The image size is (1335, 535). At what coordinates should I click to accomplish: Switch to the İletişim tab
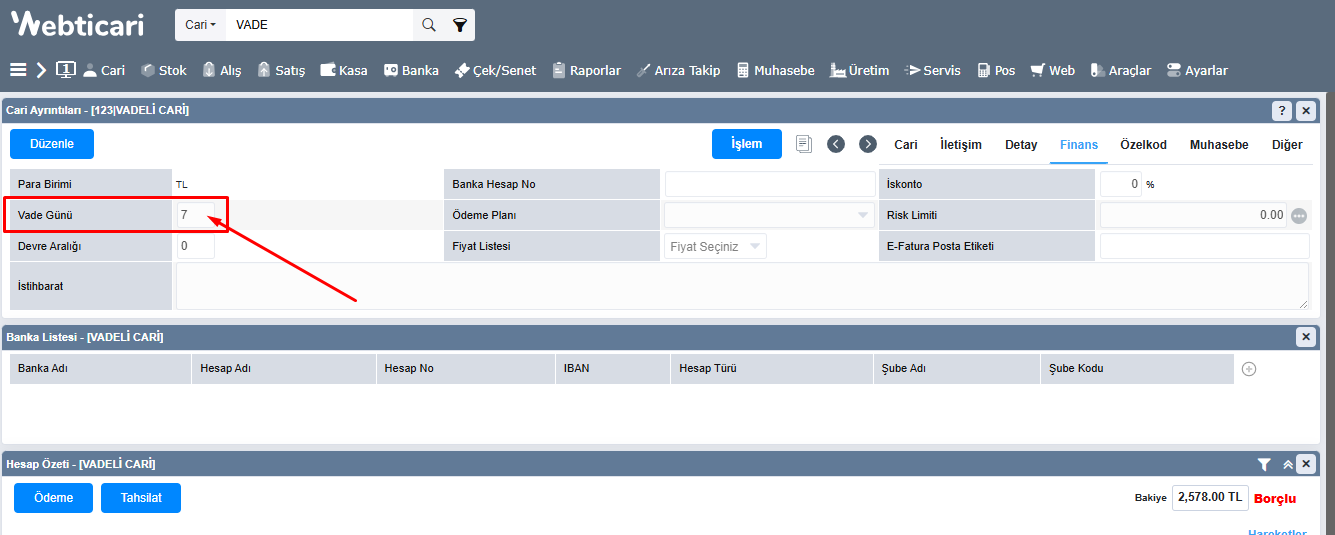(960, 145)
